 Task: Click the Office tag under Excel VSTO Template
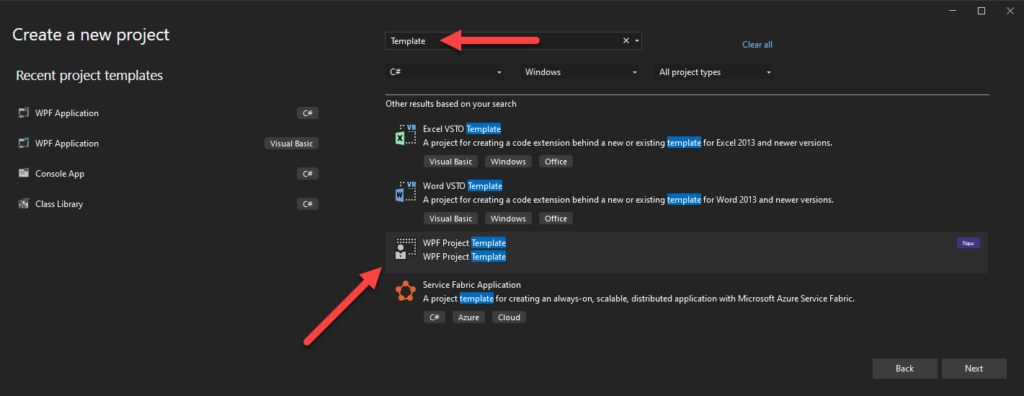(556, 161)
